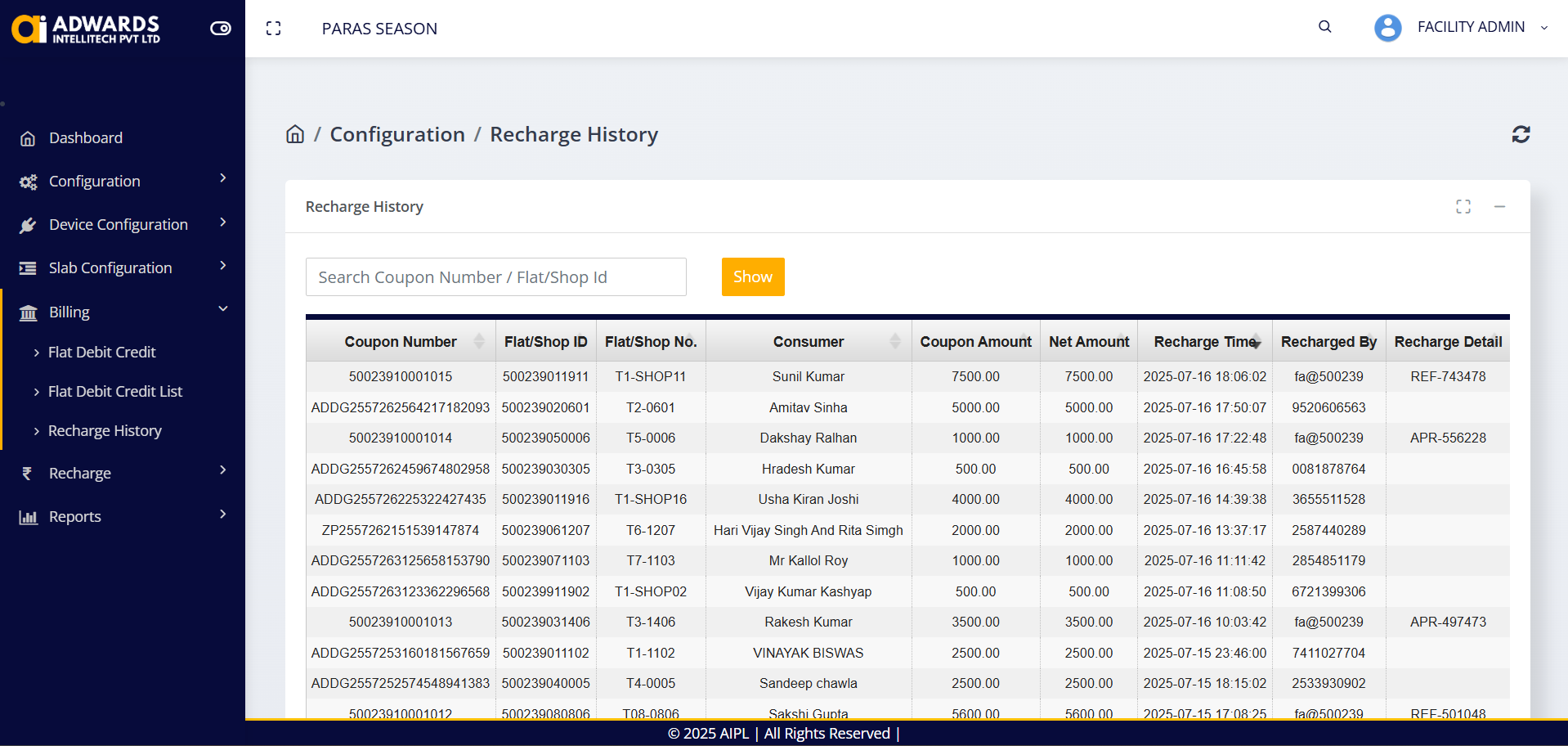The image size is (1568, 746).
Task: Toggle the sidebar collapse switch
Action: [220, 29]
